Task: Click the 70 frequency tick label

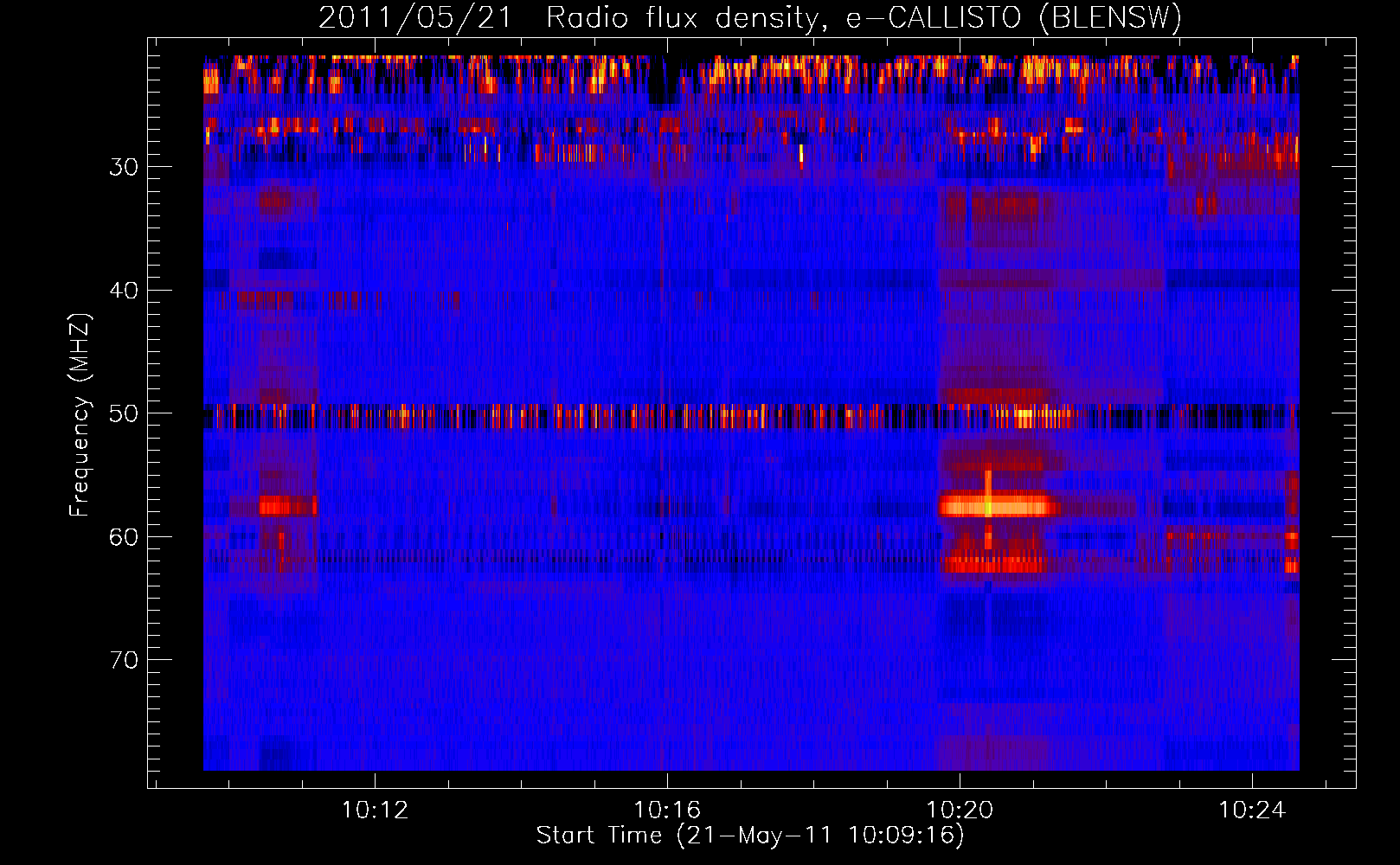Action: tap(124, 660)
